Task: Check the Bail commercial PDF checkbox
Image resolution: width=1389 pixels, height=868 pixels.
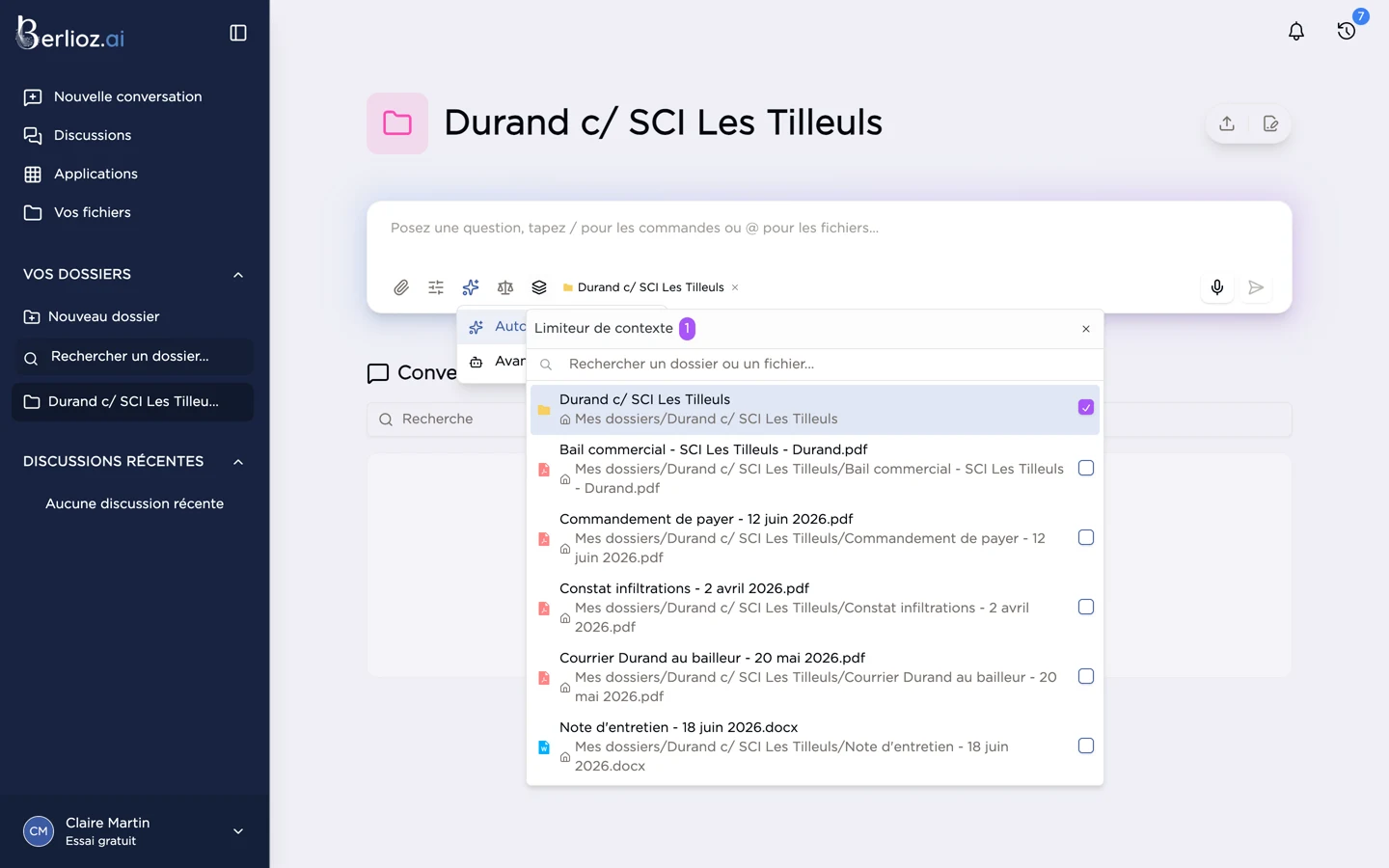Action: 1086,468
